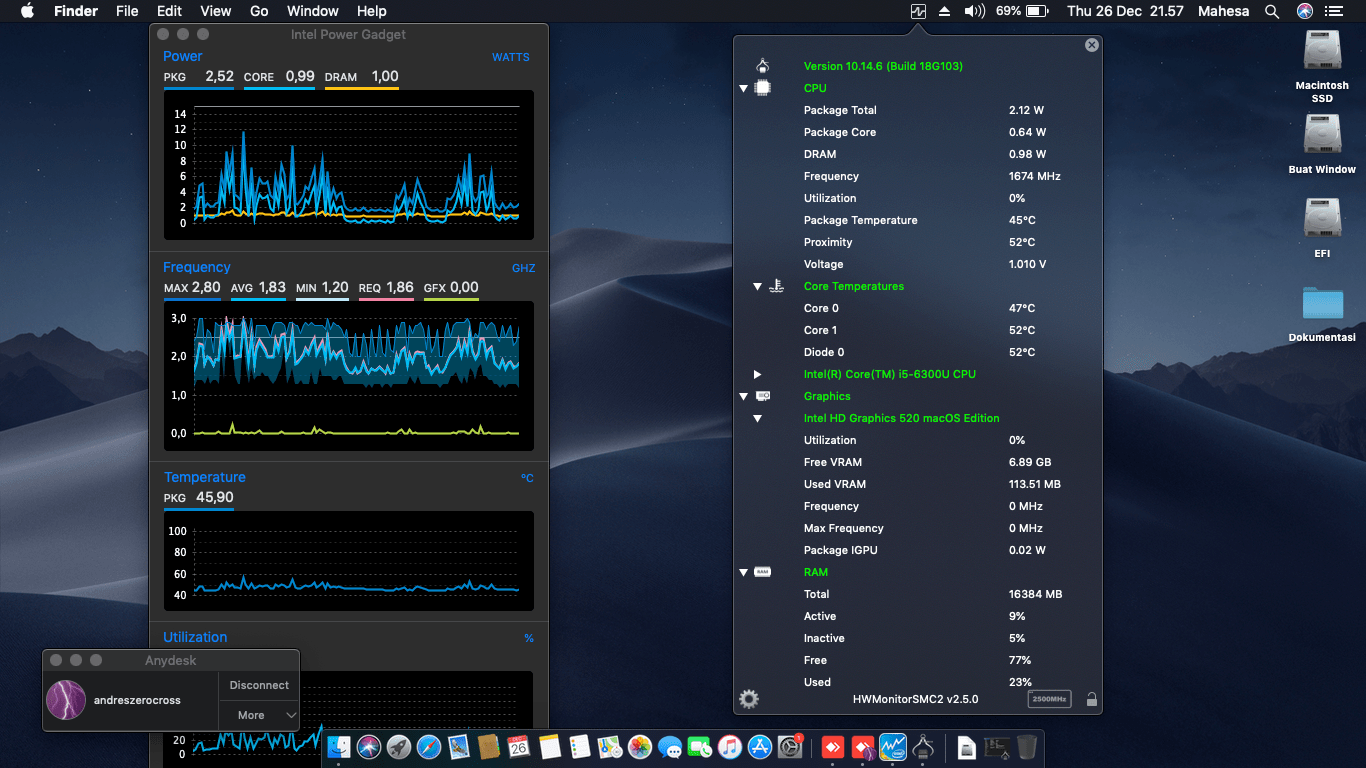Click the Thu 26 Dec 21.57 clock
Screen dimensions: 1366x768
pyautogui.click(x=1125, y=11)
